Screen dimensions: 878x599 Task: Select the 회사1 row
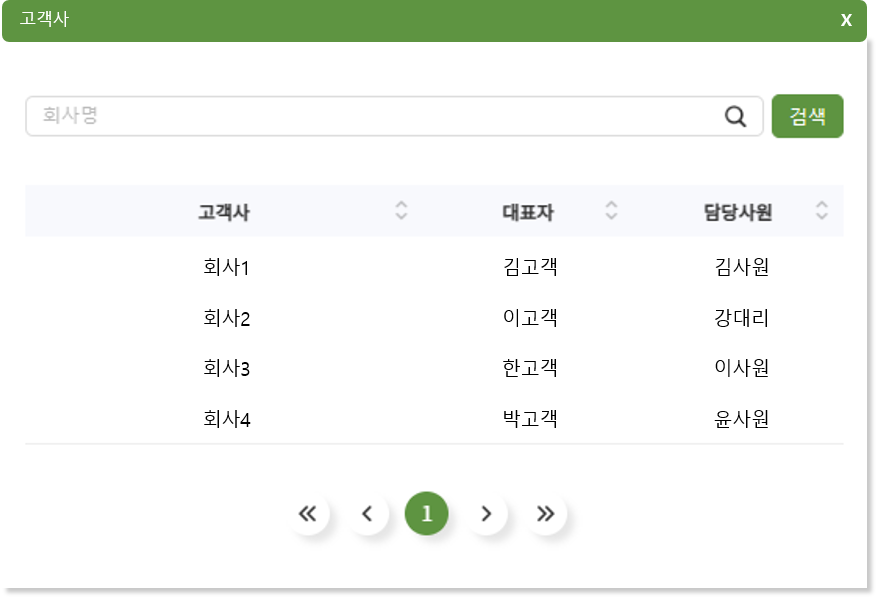pyautogui.click(x=434, y=267)
